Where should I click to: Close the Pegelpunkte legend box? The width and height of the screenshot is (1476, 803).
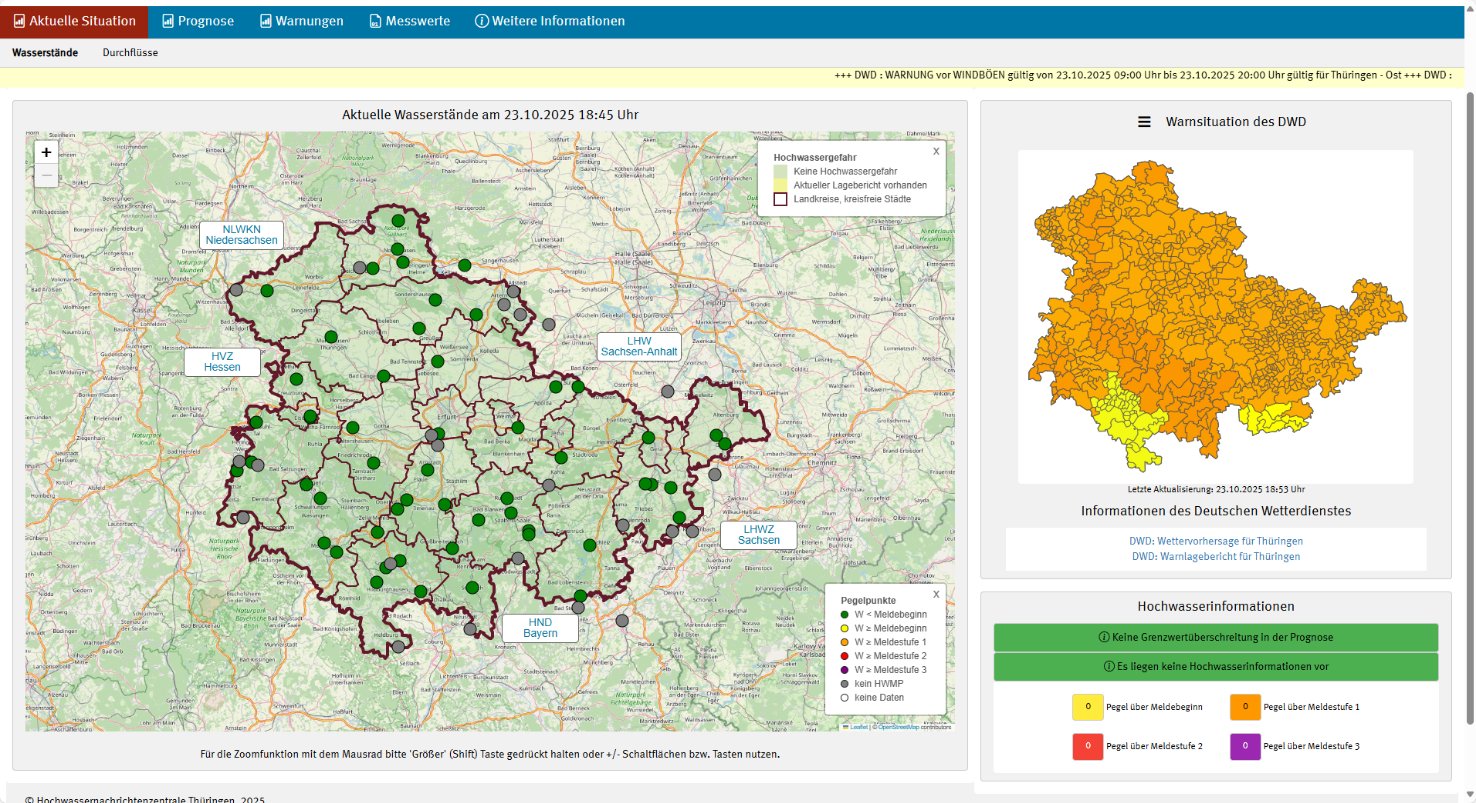pos(935,593)
